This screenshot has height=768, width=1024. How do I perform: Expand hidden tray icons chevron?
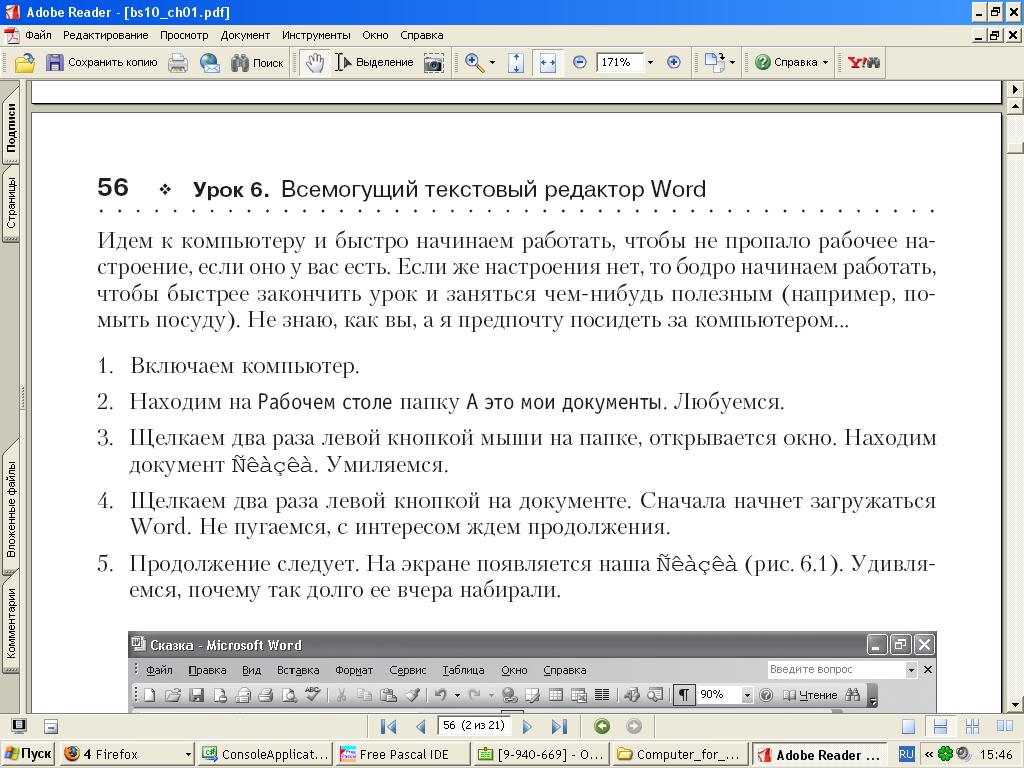pos(928,754)
